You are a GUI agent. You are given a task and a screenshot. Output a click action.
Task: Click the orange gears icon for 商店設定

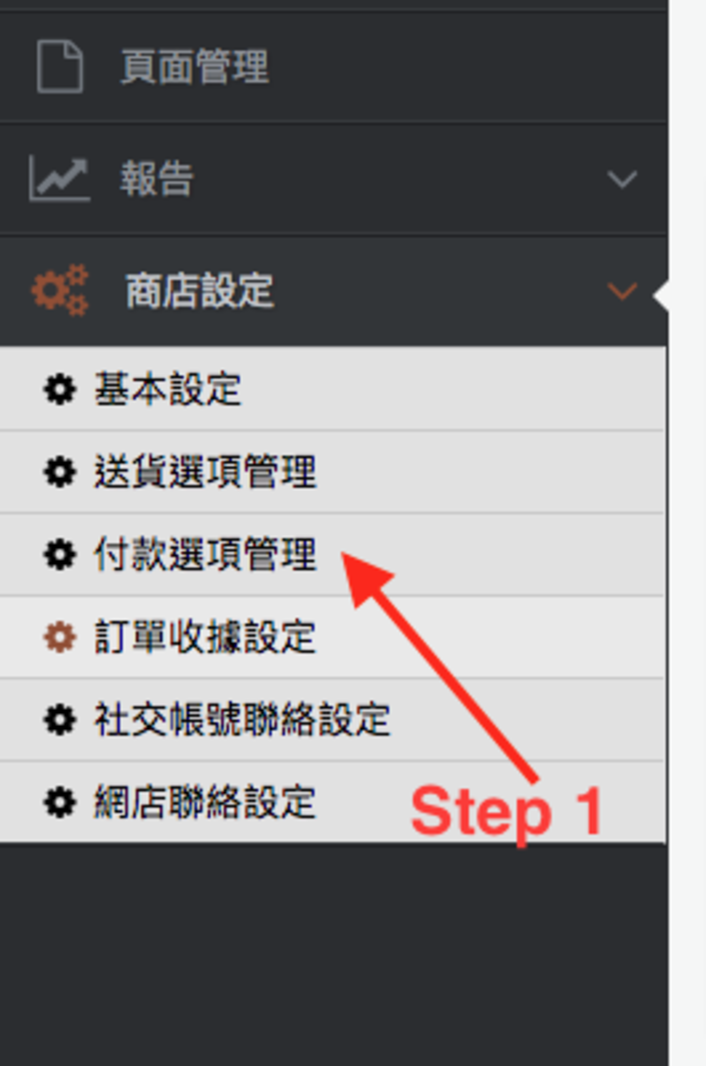coord(61,290)
